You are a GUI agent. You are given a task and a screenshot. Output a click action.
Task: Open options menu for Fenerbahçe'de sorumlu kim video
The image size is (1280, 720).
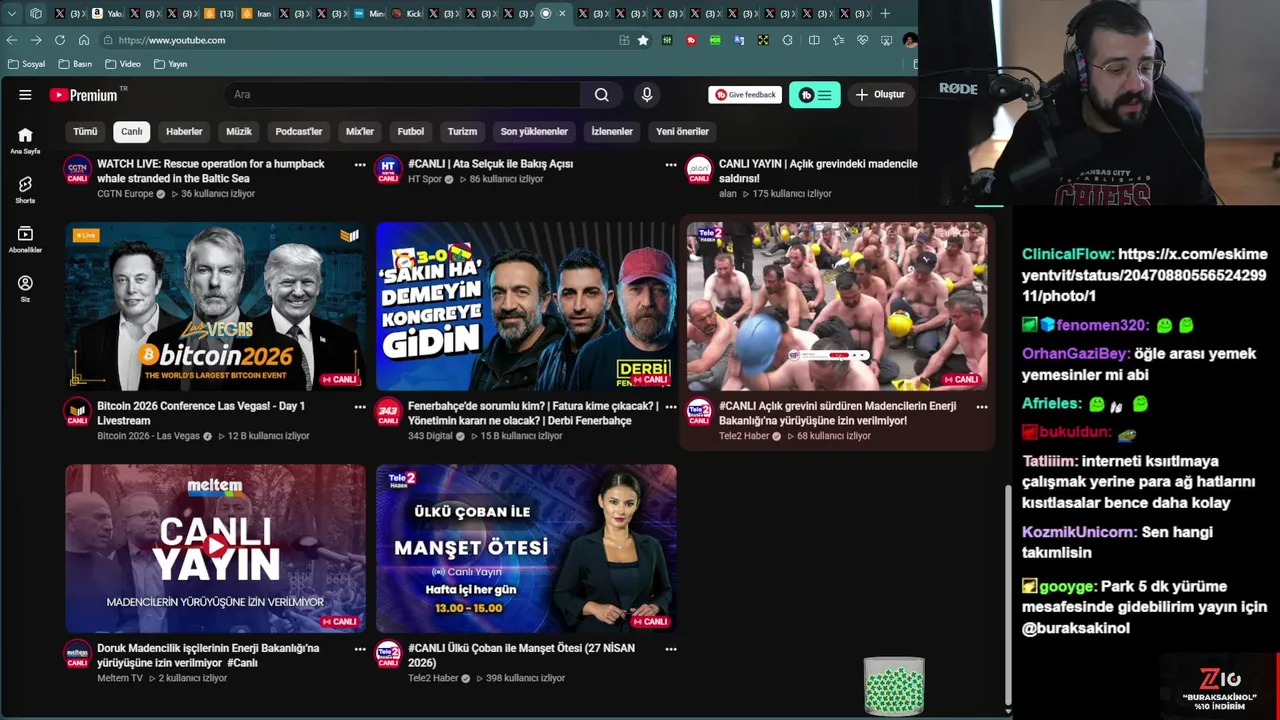(x=671, y=407)
